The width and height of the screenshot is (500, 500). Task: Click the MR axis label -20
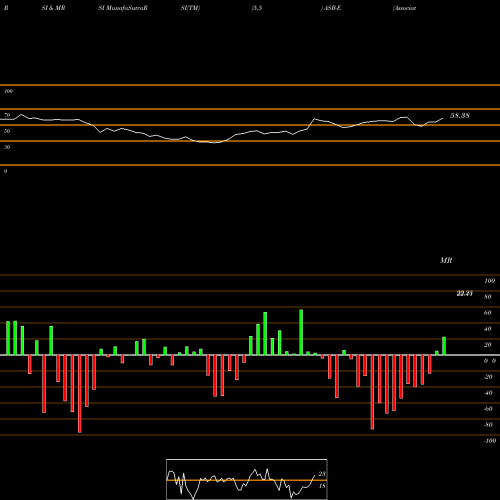coord(488,377)
